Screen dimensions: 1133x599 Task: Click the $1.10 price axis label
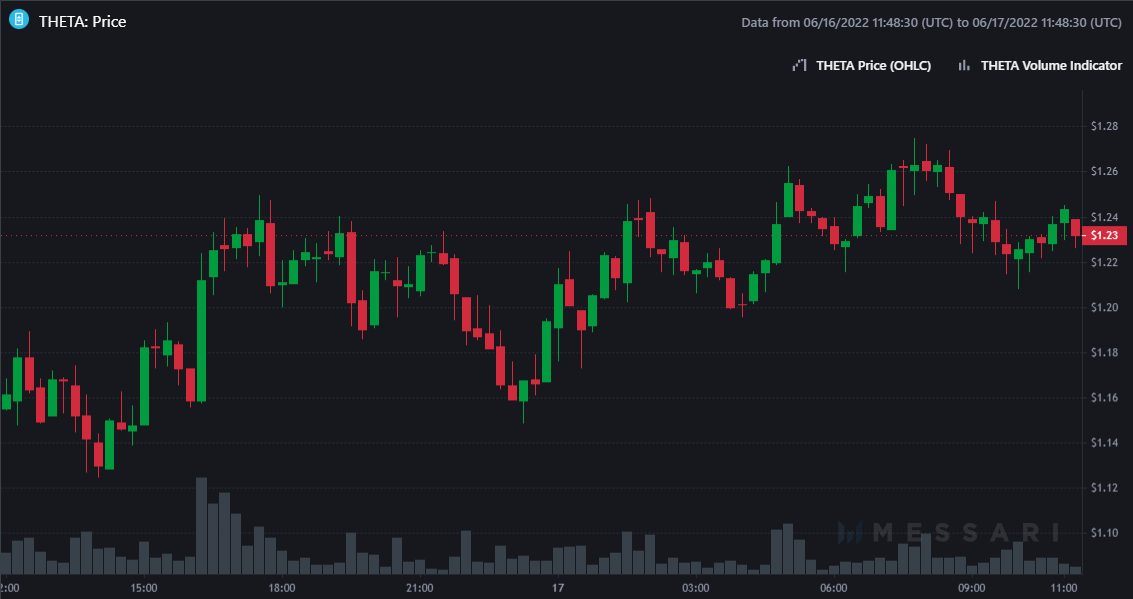pos(1105,533)
